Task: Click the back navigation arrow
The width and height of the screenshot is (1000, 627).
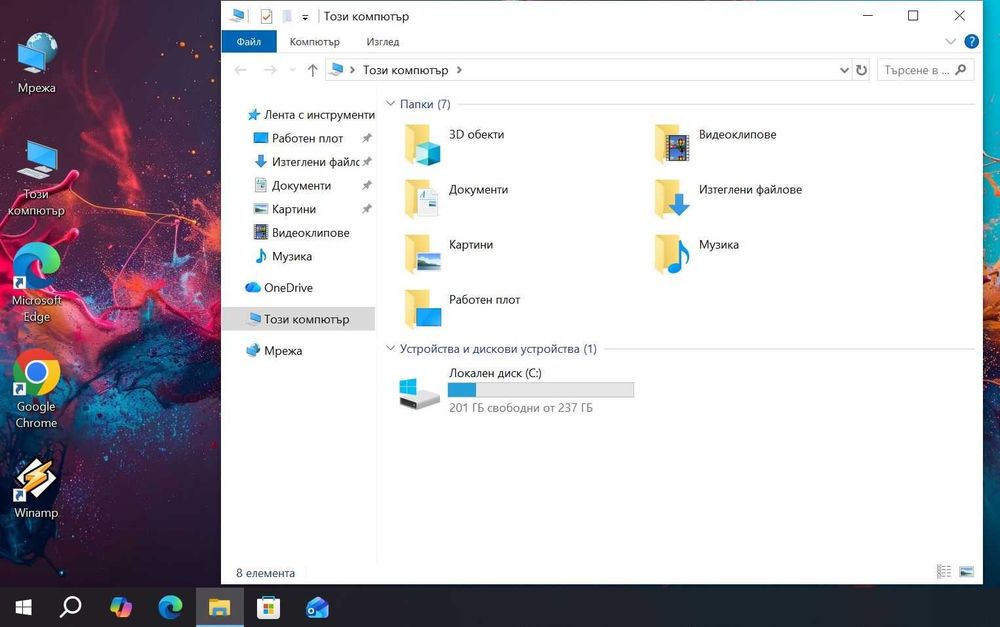Action: point(240,70)
